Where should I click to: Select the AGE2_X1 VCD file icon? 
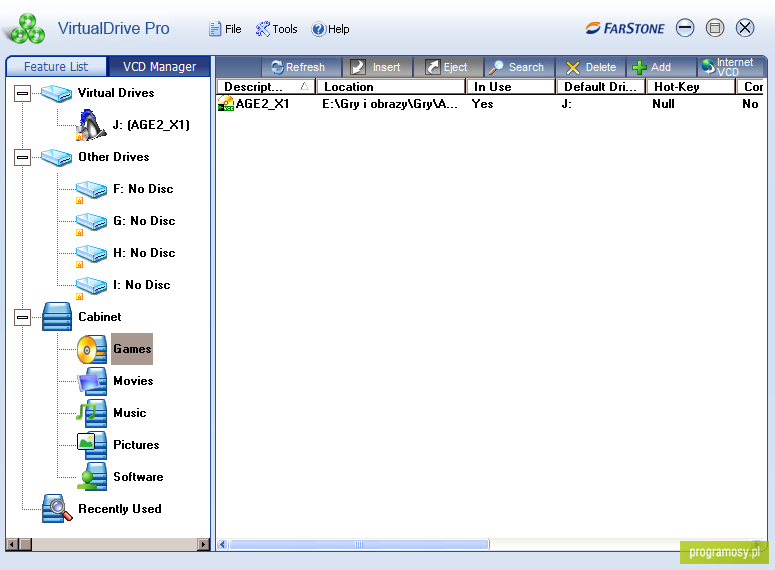[x=226, y=104]
